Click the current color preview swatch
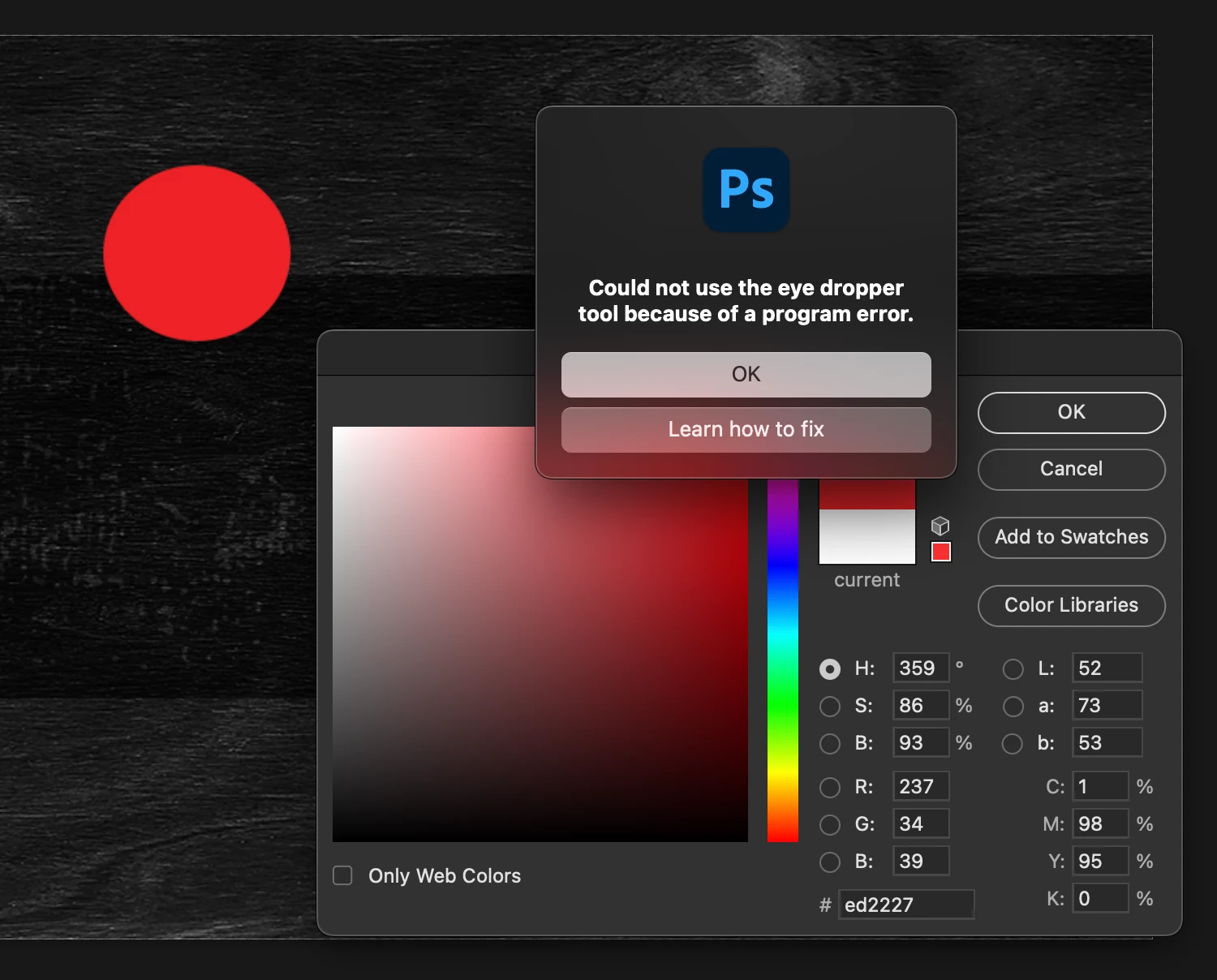This screenshot has height=980, width=1217. [867, 537]
